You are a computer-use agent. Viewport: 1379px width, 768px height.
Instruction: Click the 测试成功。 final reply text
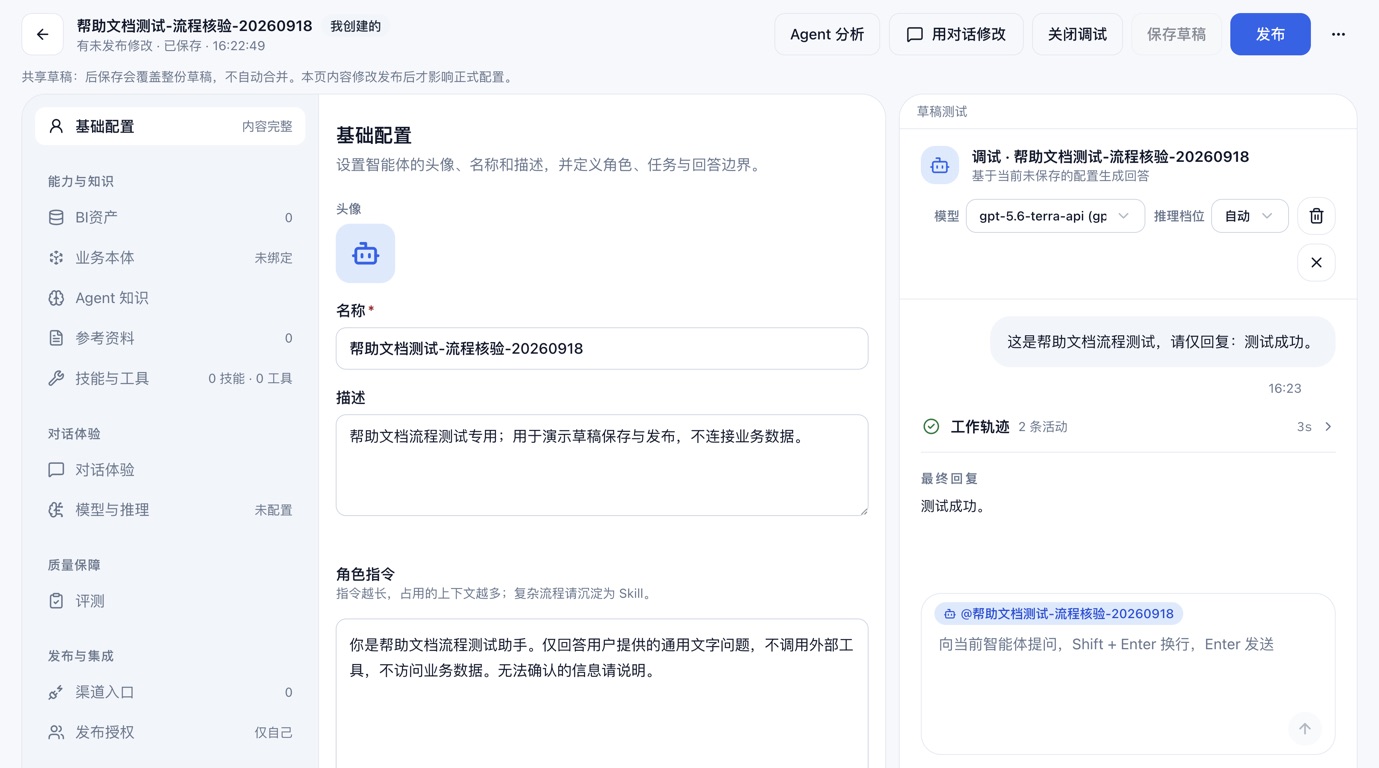[955, 506]
